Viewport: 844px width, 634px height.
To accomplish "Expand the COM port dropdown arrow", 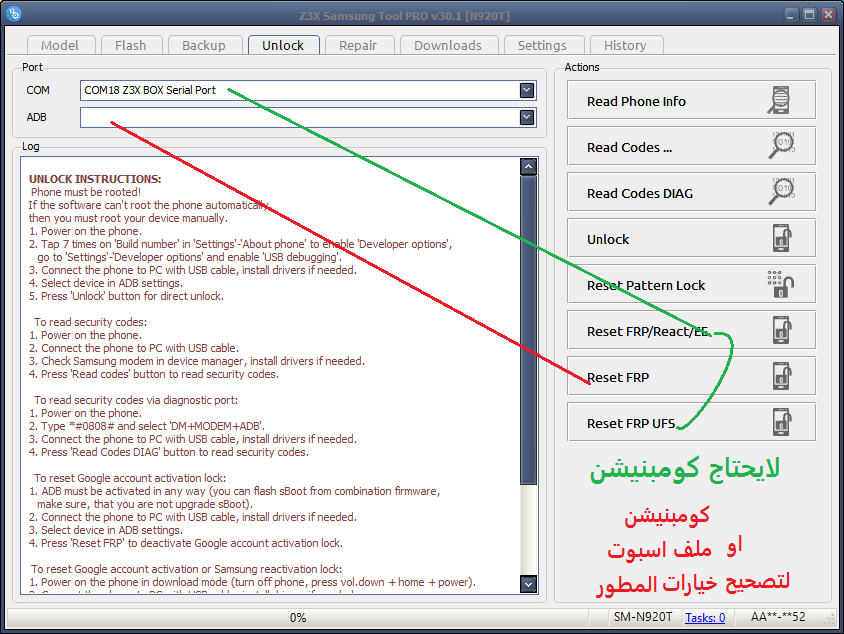I will click(x=527, y=90).
